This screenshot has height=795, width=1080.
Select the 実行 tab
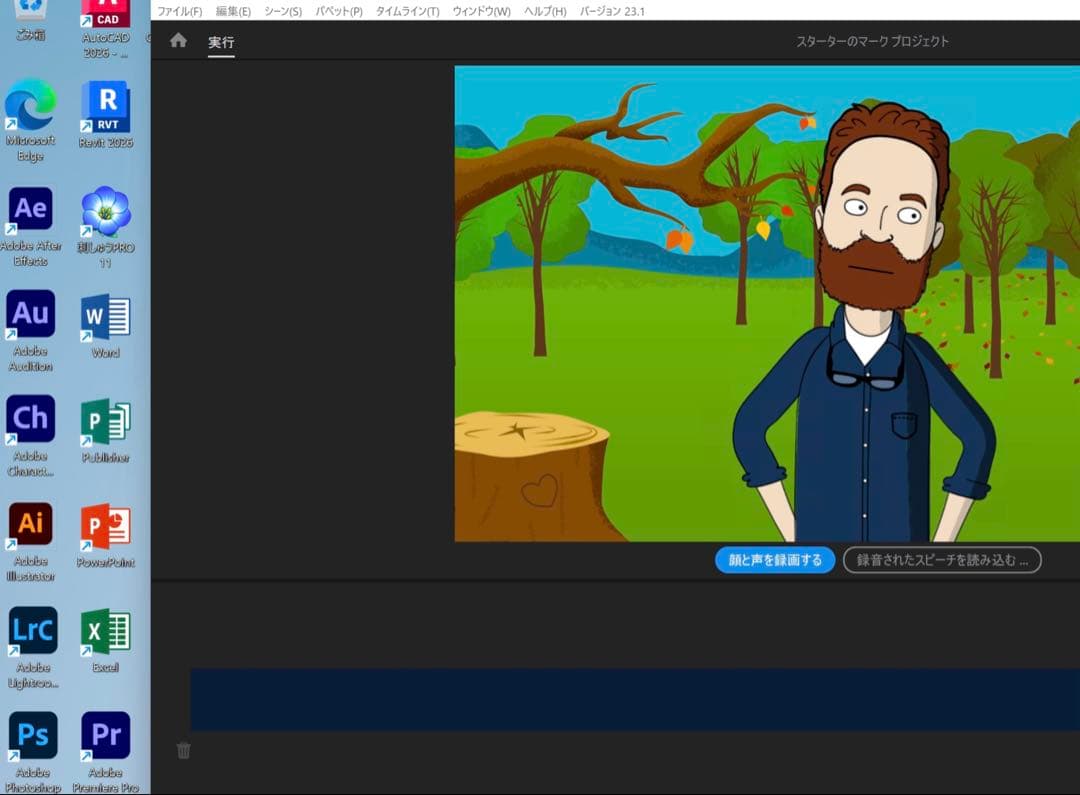[x=221, y=43]
